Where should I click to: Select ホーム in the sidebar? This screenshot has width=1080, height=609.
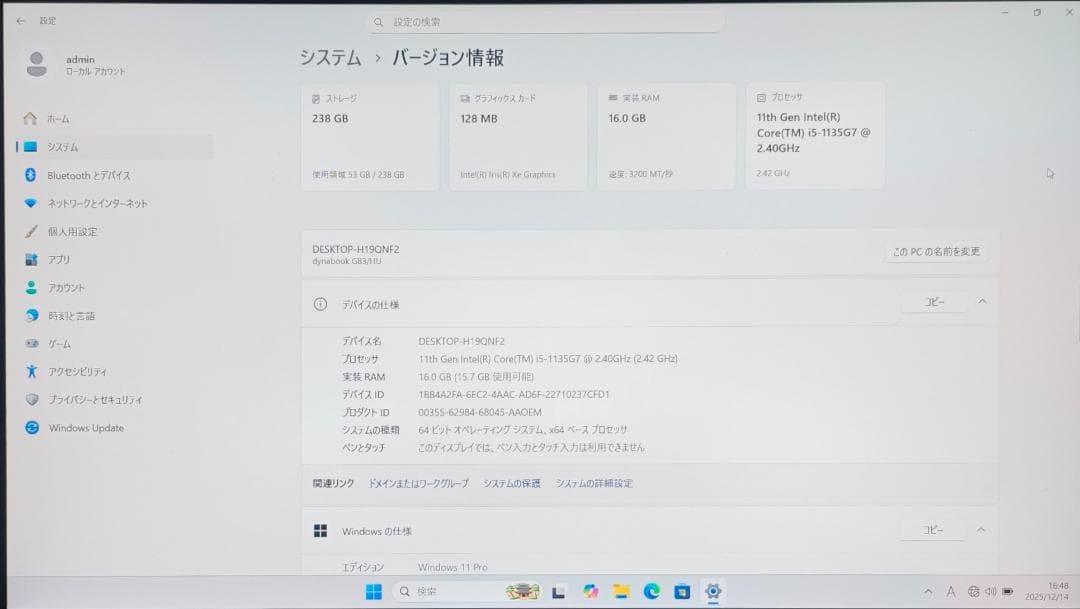click(60, 118)
